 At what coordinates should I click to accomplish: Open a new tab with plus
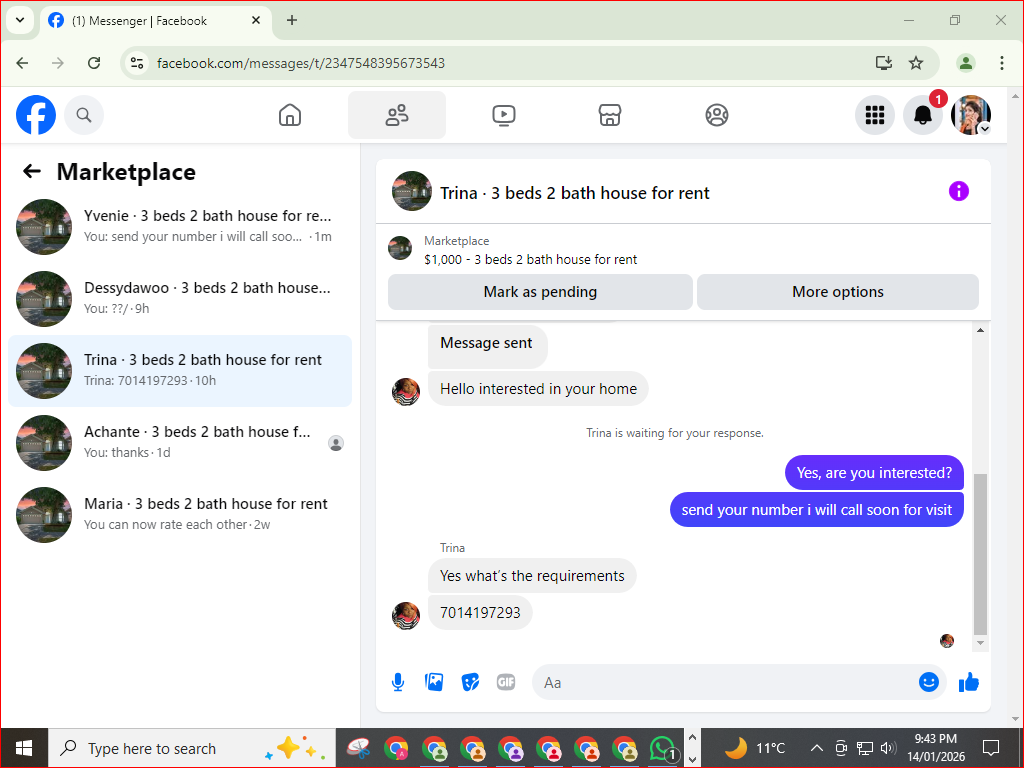(292, 20)
